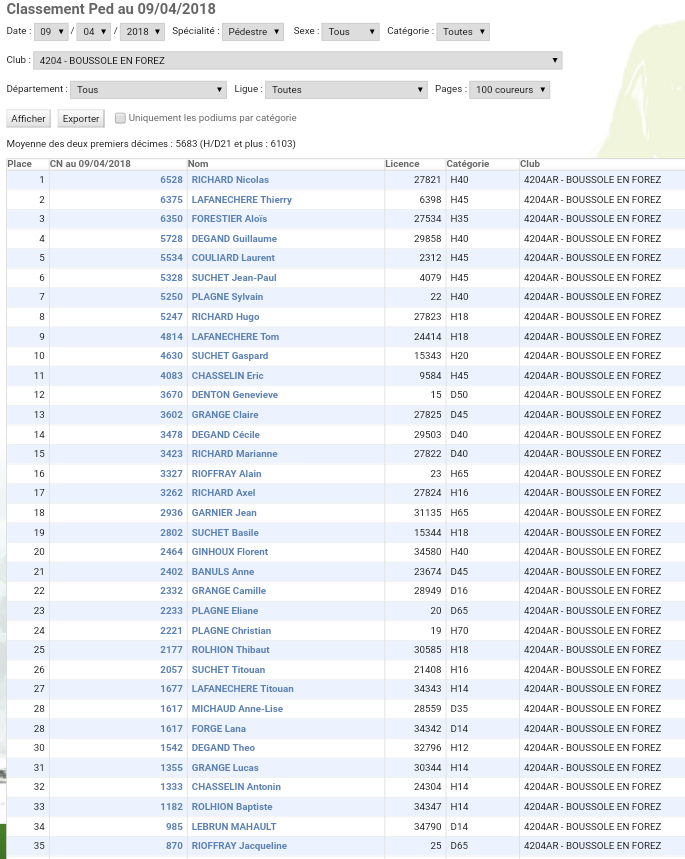Expand the Spécialité dropdown set to Pédestre
Viewport: 685px width, 859px height.
pos(253,32)
